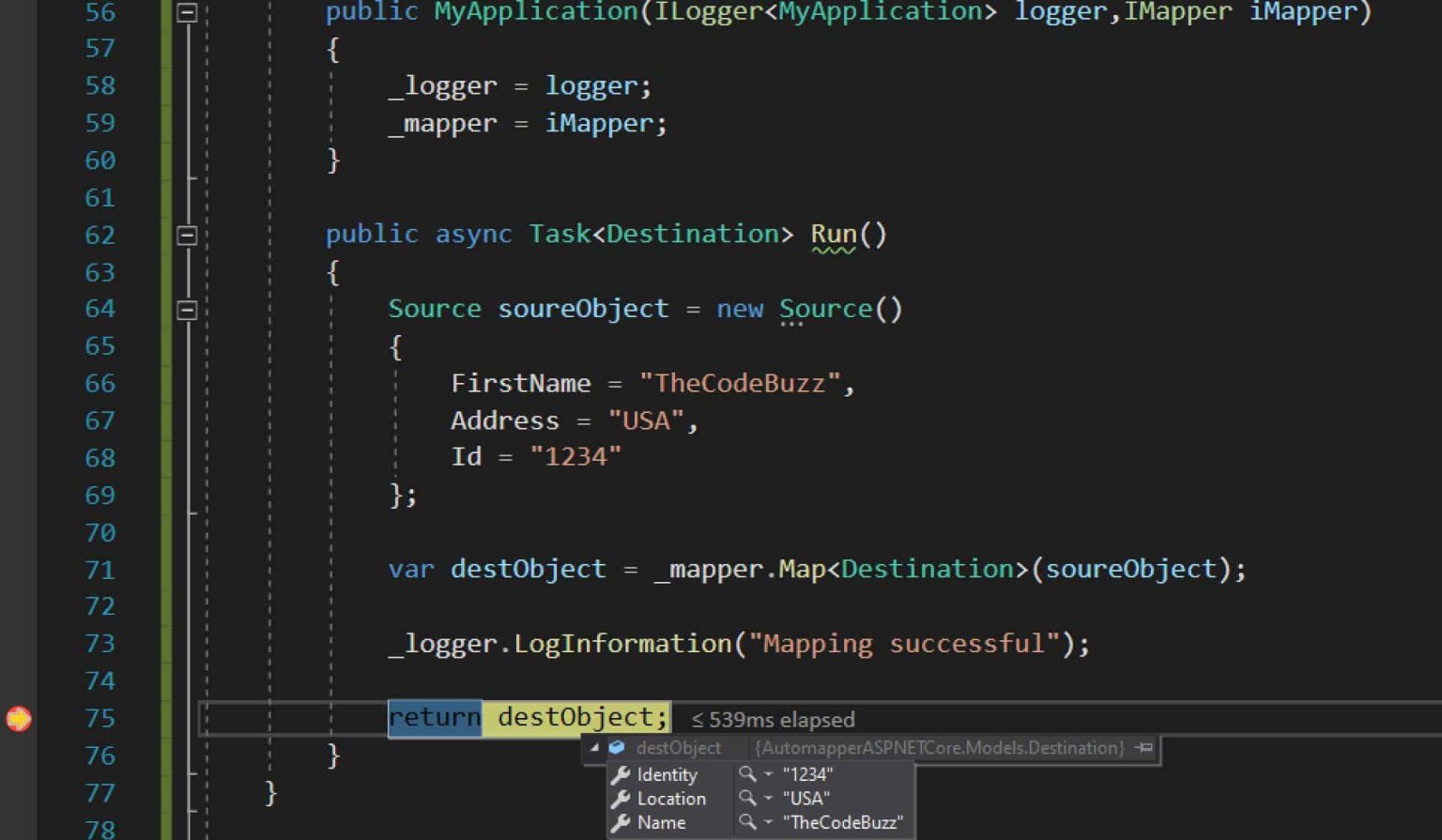Click the Run method name
The image size is (1442, 840).
834,235
